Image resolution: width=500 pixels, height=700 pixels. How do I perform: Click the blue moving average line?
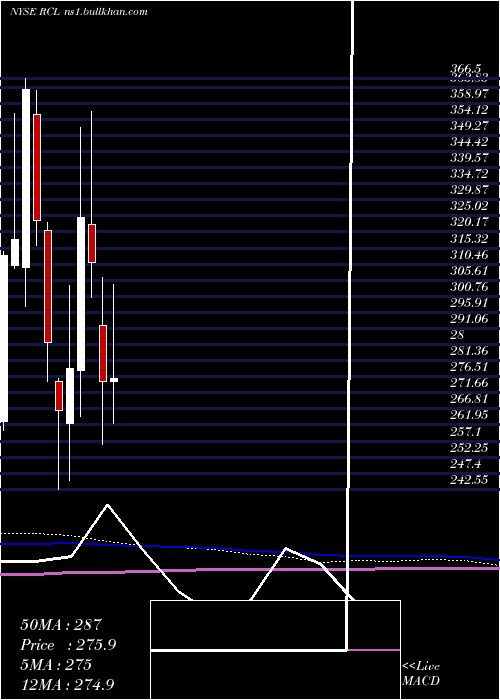coord(250,550)
